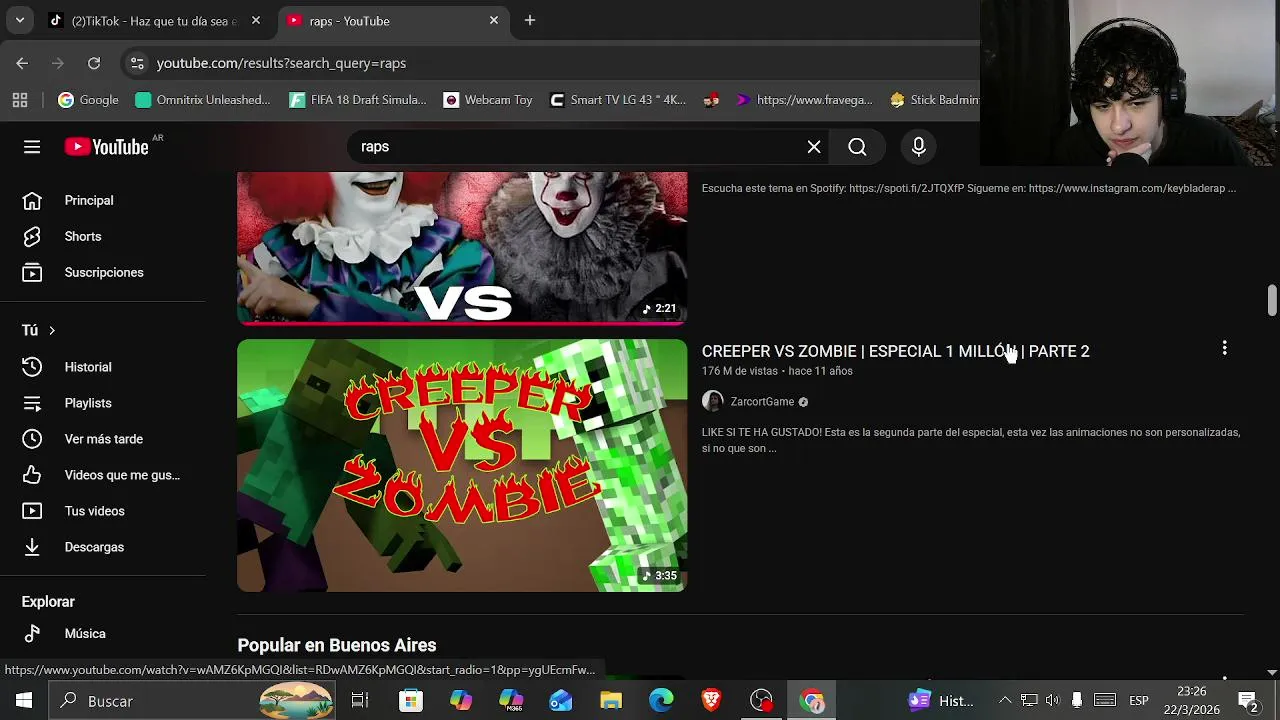Click the search magnifier button

(857, 147)
